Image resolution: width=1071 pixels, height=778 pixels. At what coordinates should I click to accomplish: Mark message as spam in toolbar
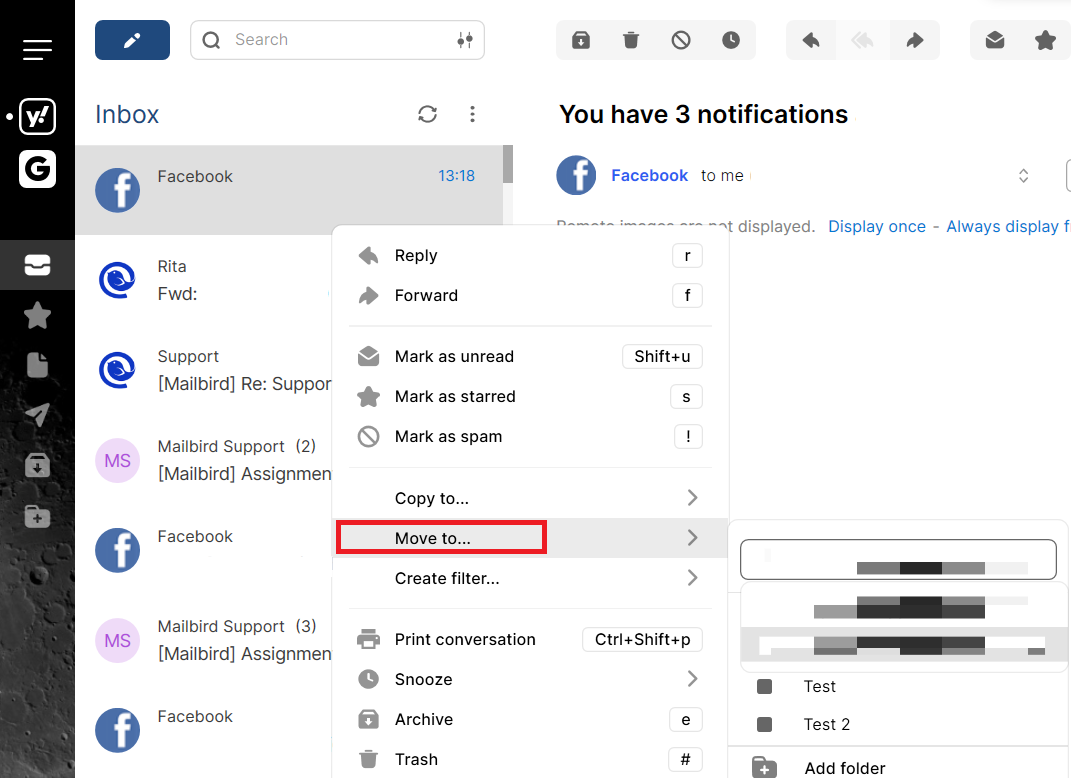(681, 40)
